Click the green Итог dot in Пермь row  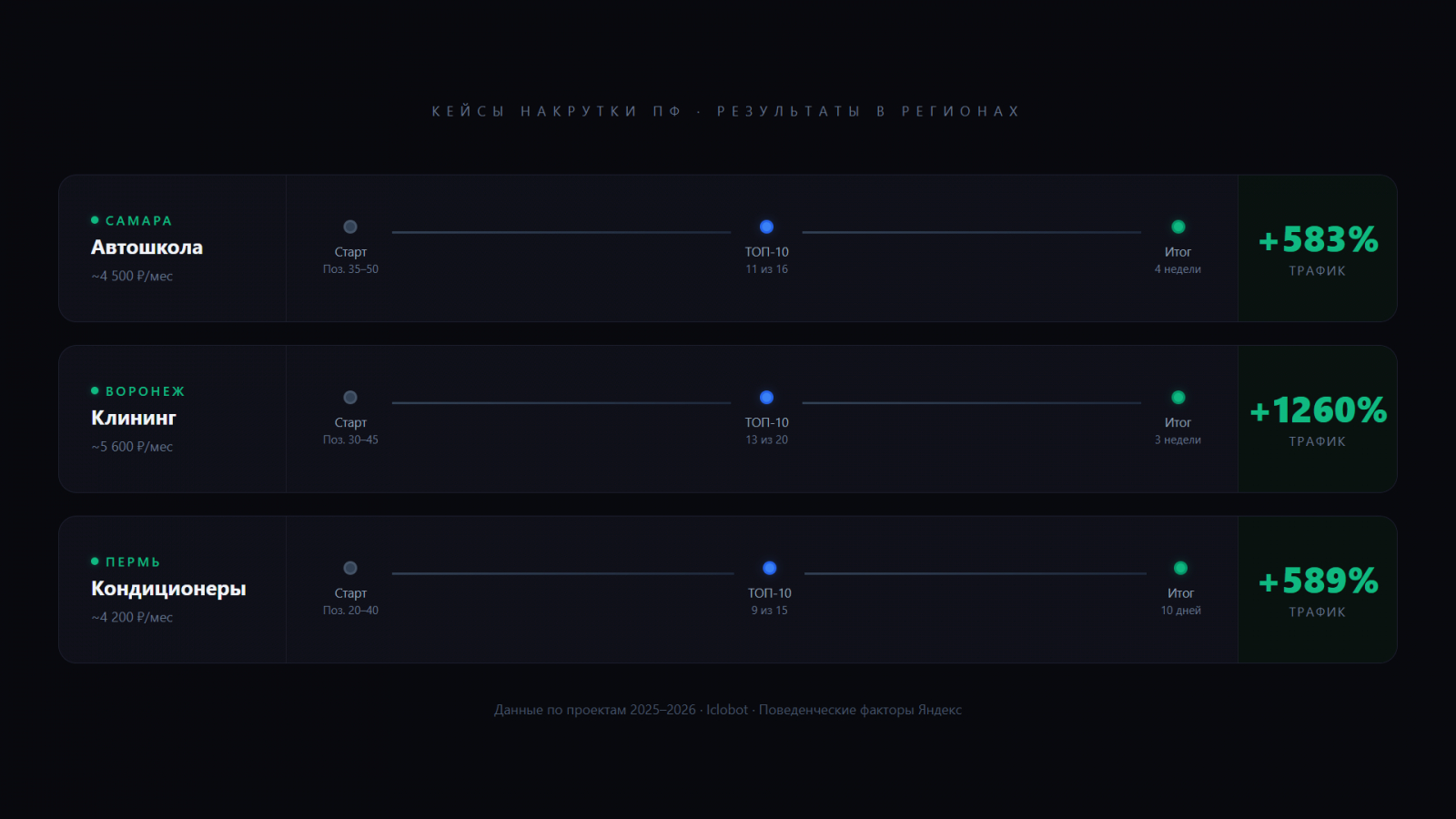pyautogui.click(x=1180, y=568)
